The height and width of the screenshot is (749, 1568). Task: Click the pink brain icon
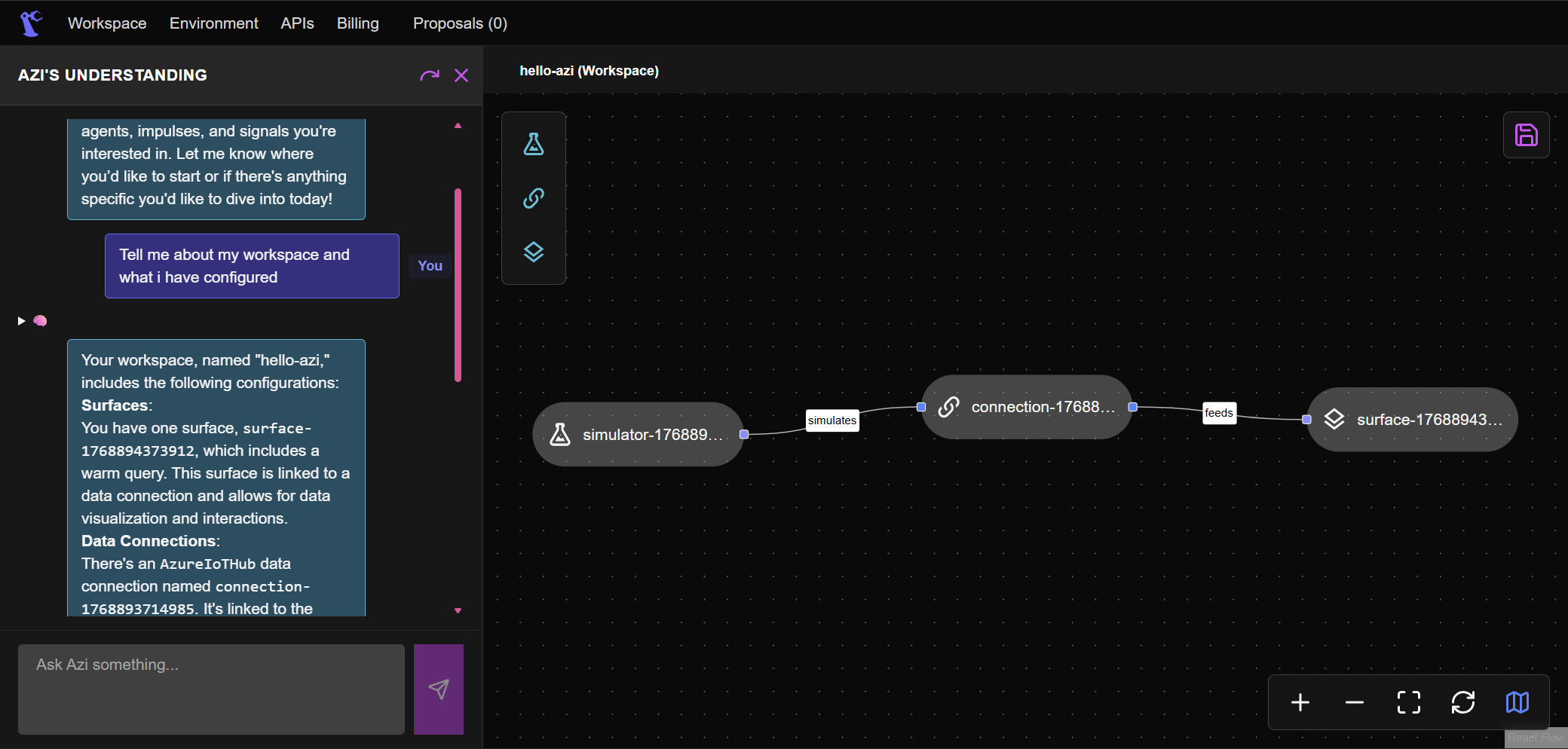pos(40,321)
